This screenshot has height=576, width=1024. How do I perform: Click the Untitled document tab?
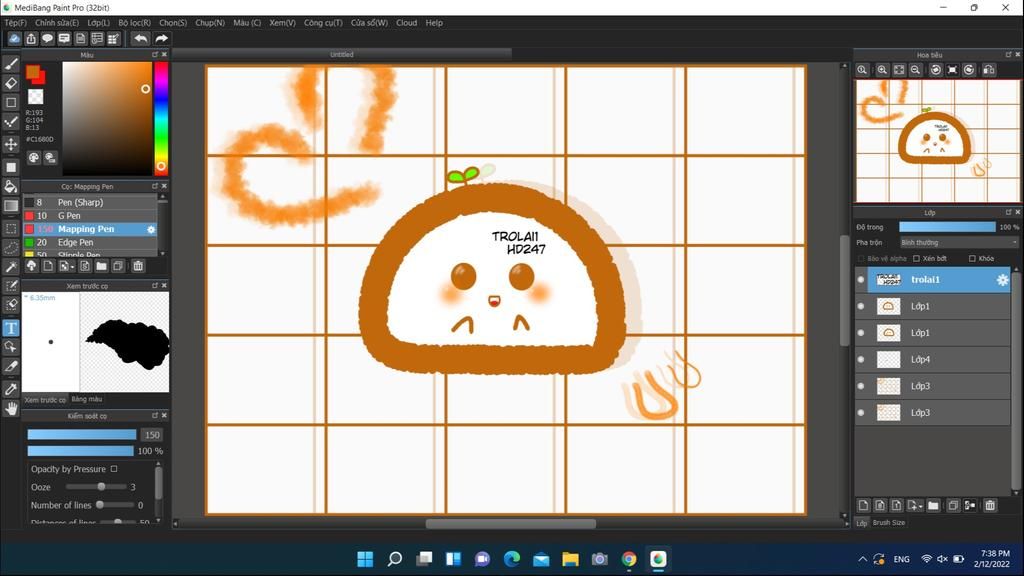342,55
